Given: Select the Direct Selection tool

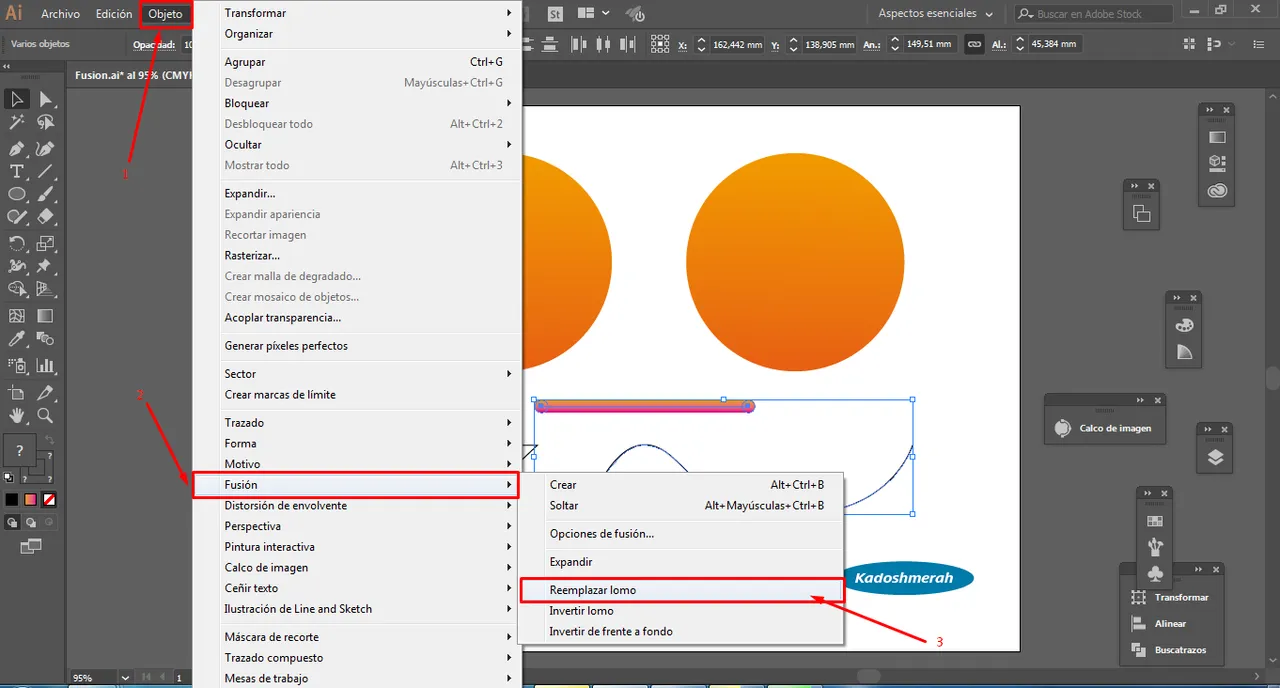Looking at the screenshot, I should click(46, 99).
